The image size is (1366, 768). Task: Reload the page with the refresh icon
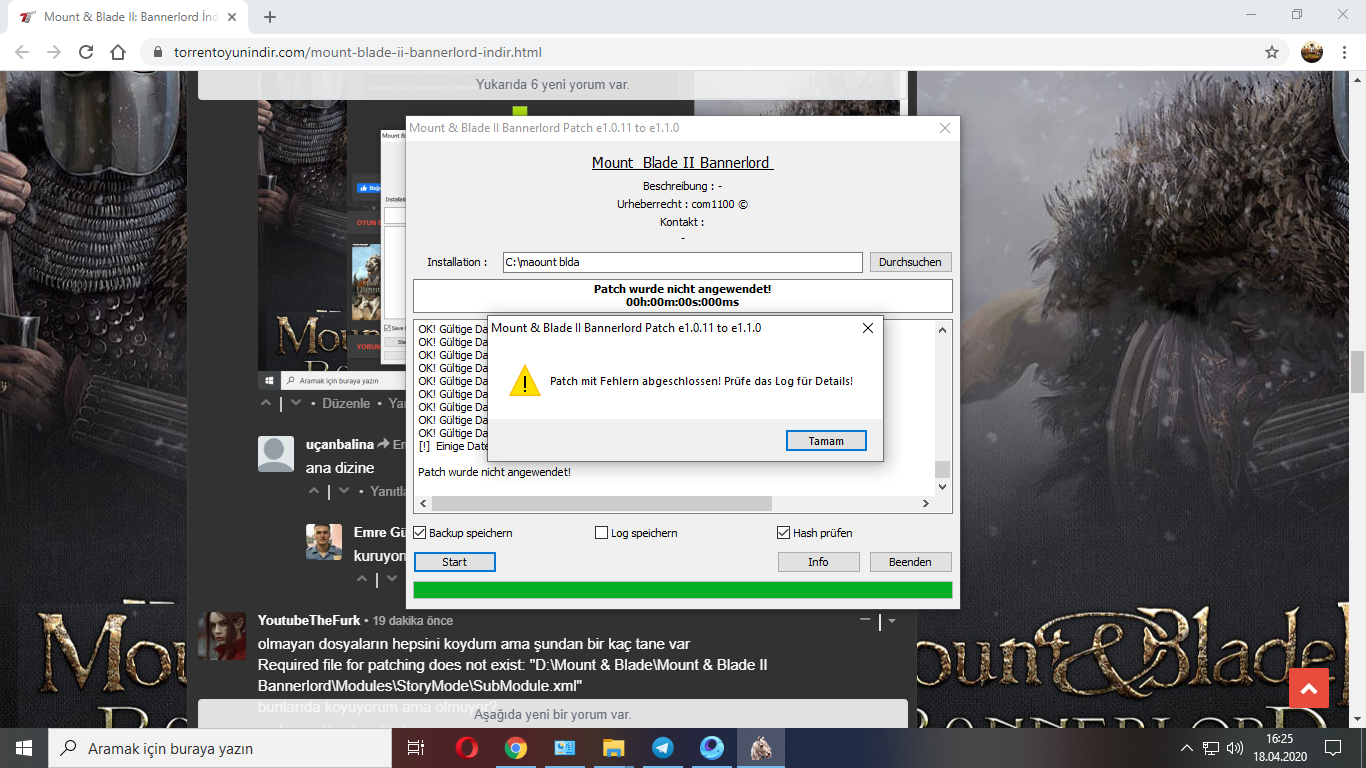86,52
